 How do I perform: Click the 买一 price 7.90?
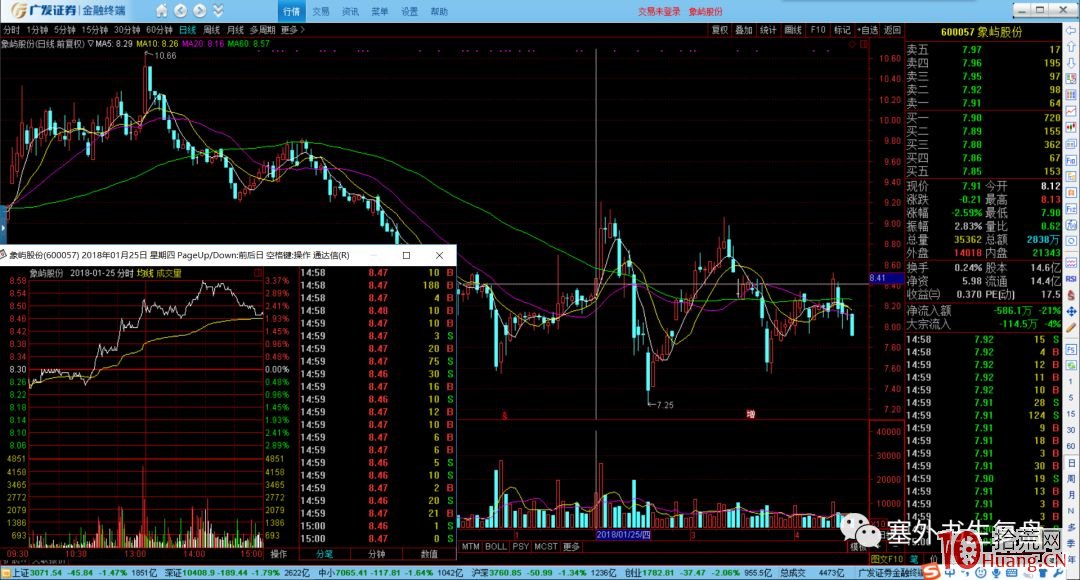tap(972, 118)
